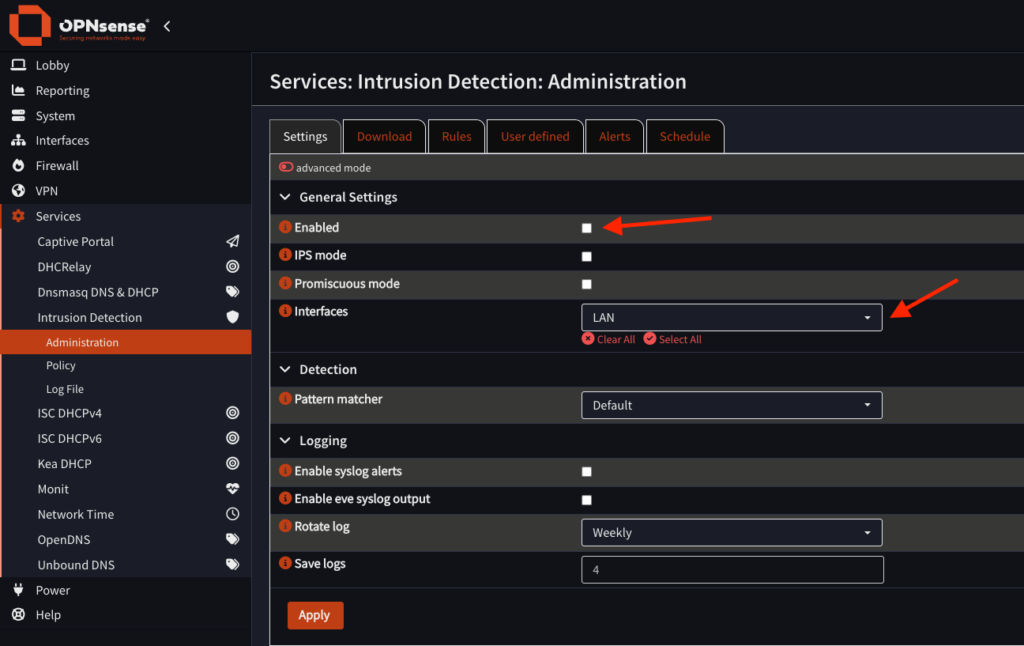Open the Interfaces LAN dropdown
The image size is (1024, 646).
pyautogui.click(x=731, y=317)
